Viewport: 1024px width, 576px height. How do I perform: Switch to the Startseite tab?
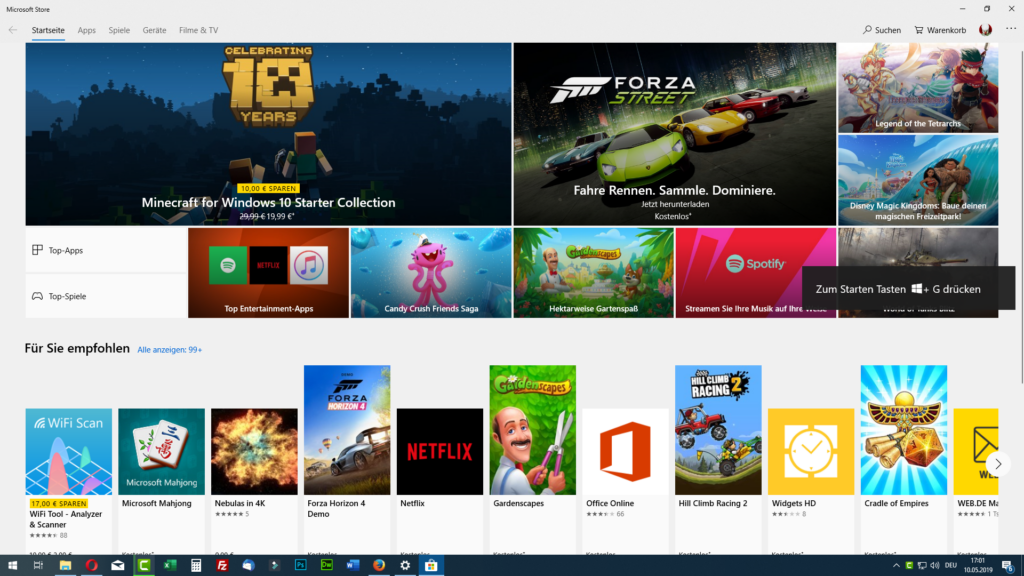pos(48,30)
